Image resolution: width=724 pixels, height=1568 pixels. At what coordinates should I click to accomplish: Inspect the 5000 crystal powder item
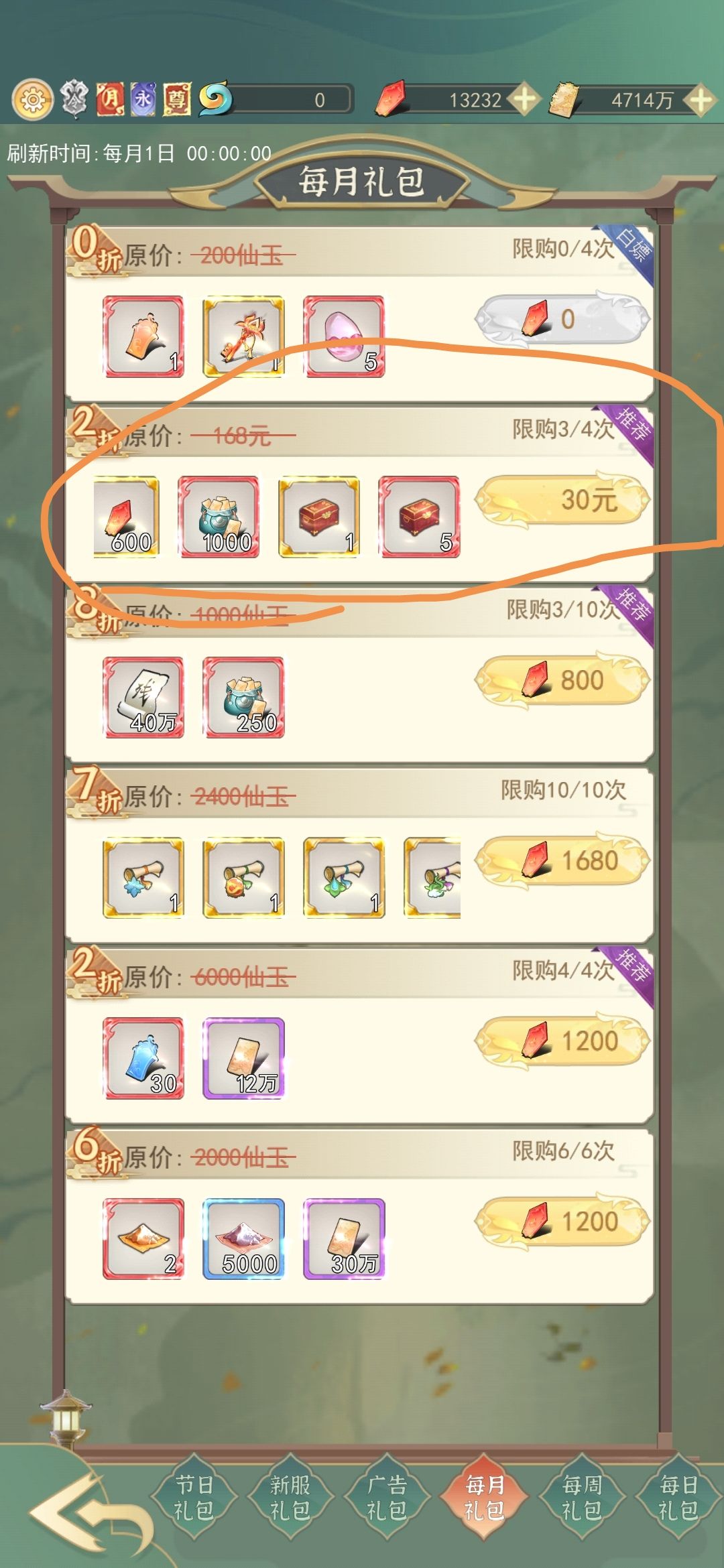244,1239
